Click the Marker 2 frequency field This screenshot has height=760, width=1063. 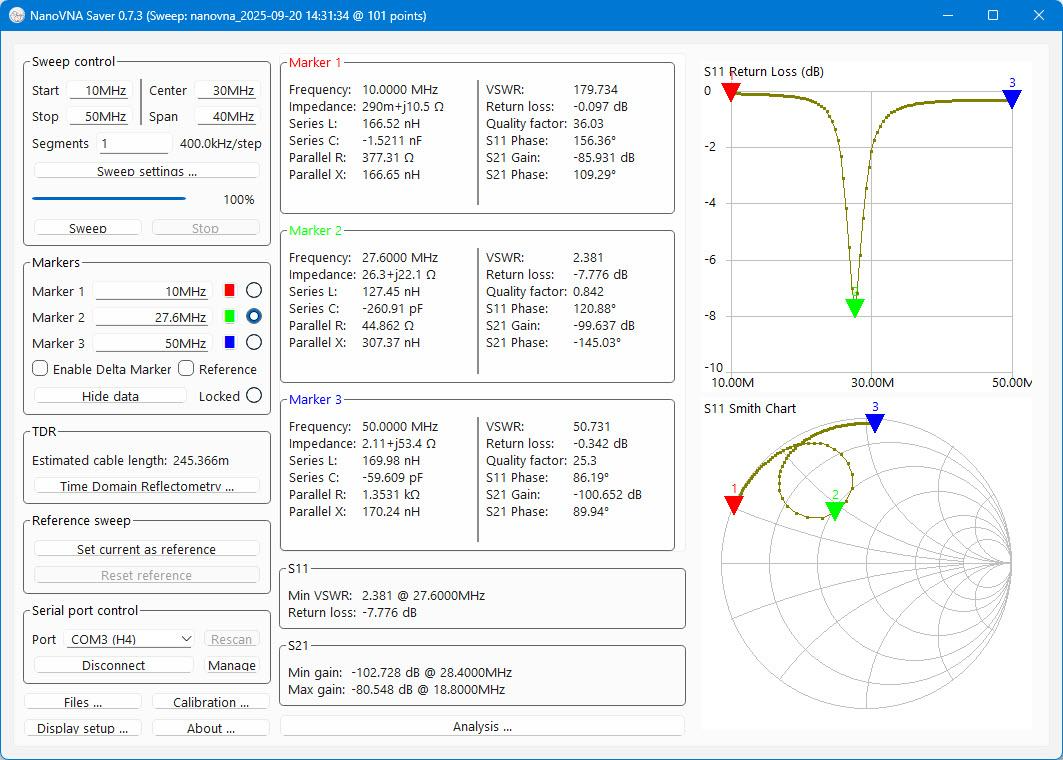[153, 317]
